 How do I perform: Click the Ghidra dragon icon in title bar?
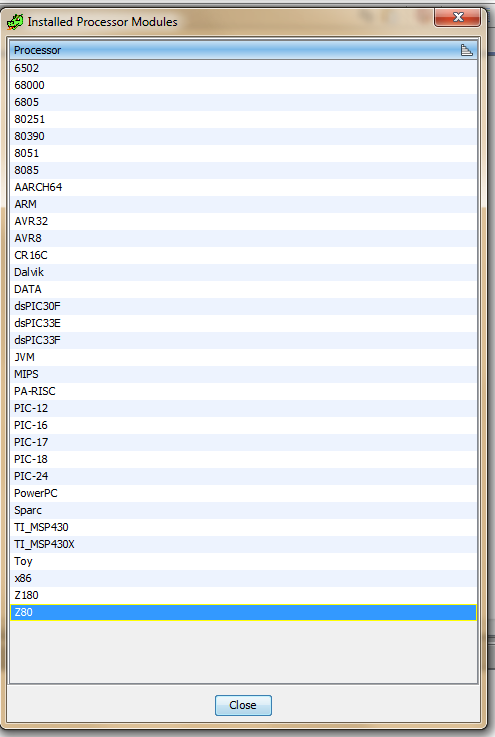[x=15, y=22]
